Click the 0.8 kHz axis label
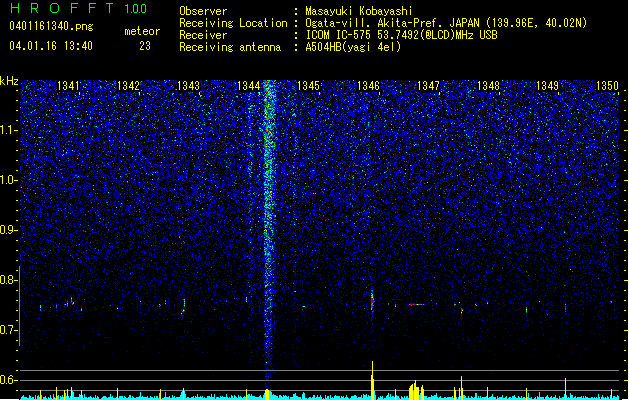The image size is (629, 400). (x=9, y=280)
